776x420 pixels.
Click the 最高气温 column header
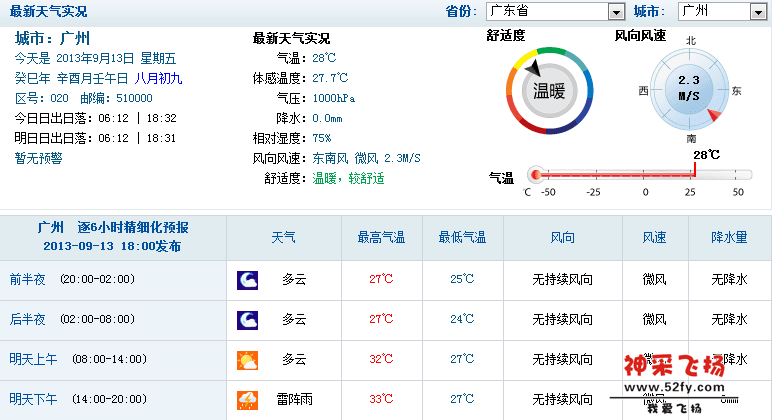point(382,237)
